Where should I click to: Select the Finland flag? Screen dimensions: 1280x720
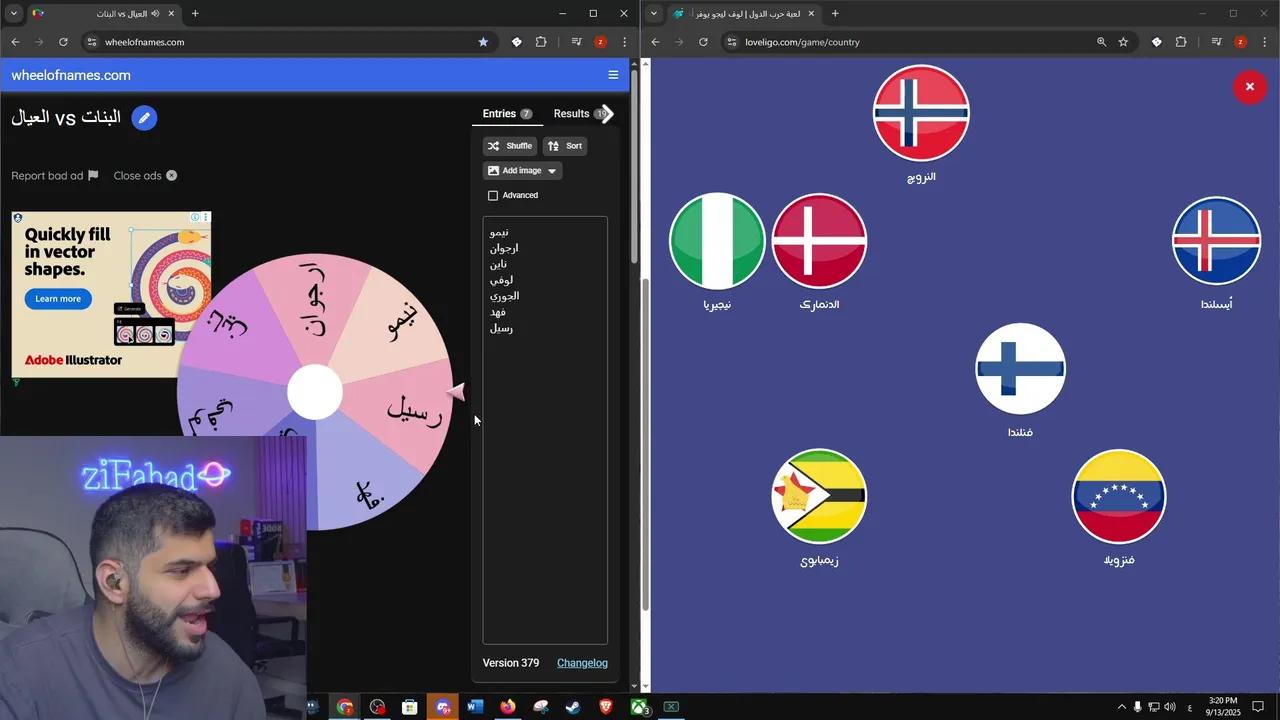coord(1020,368)
